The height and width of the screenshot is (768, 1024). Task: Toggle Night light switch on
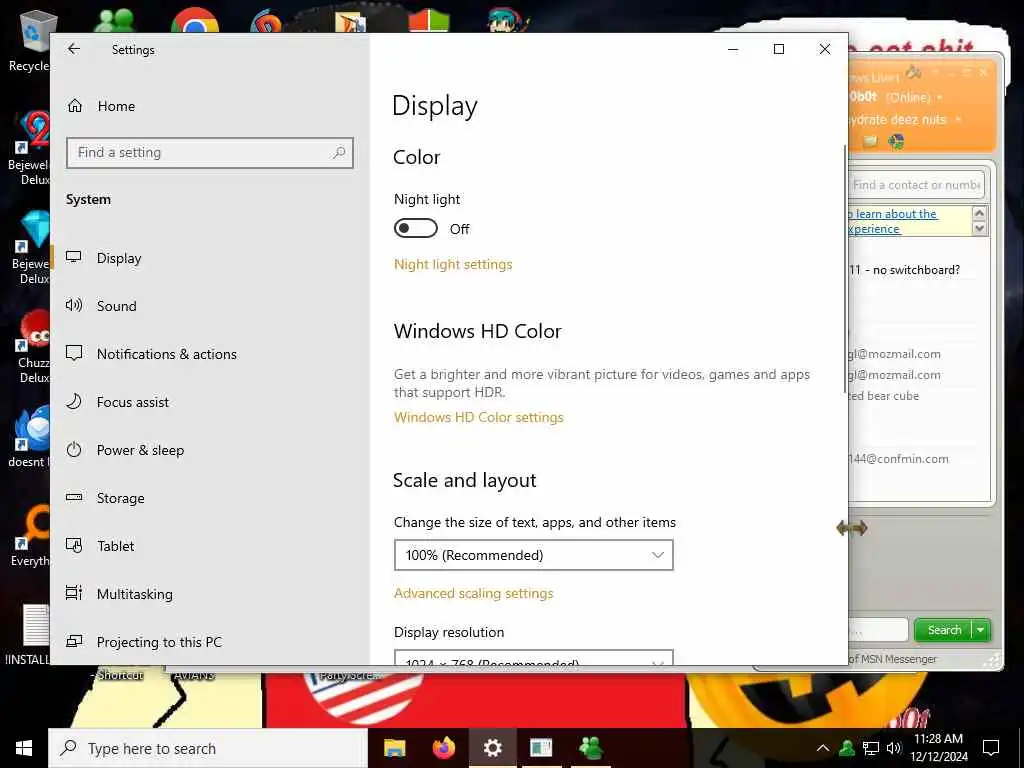click(x=415, y=228)
